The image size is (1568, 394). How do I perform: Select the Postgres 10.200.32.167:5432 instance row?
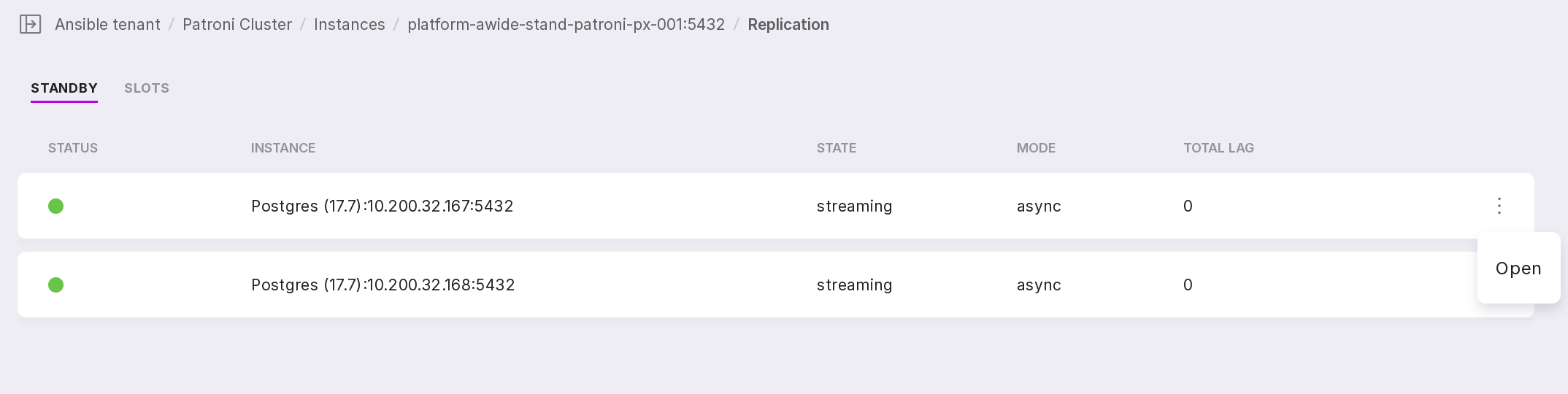pyautogui.click(x=382, y=206)
